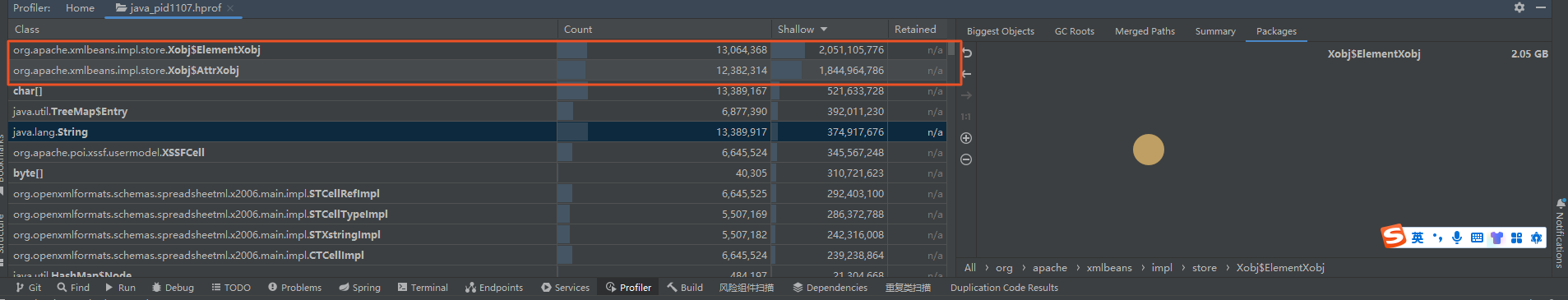1568x300 pixels.
Task: Click the Xobj$ElementXobj breadcrumb
Action: click(x=1280, y=268)
